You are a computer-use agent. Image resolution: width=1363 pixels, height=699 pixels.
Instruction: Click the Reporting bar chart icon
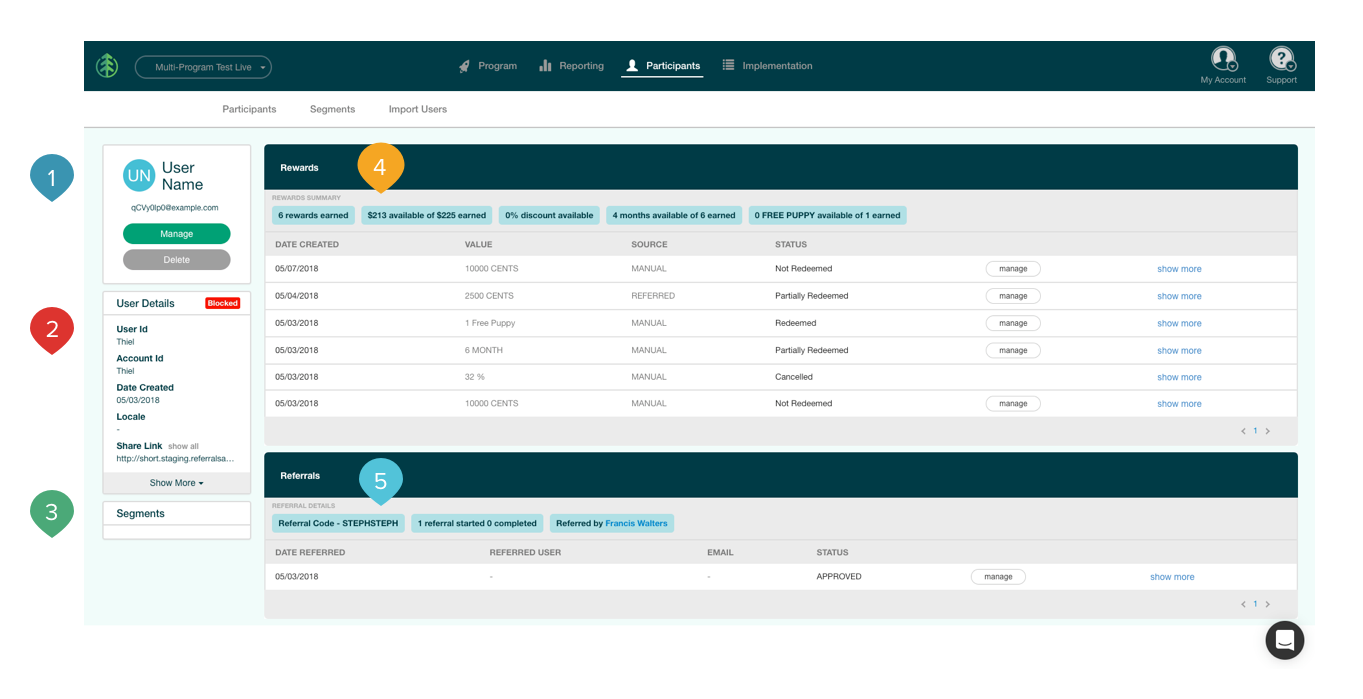545,66
